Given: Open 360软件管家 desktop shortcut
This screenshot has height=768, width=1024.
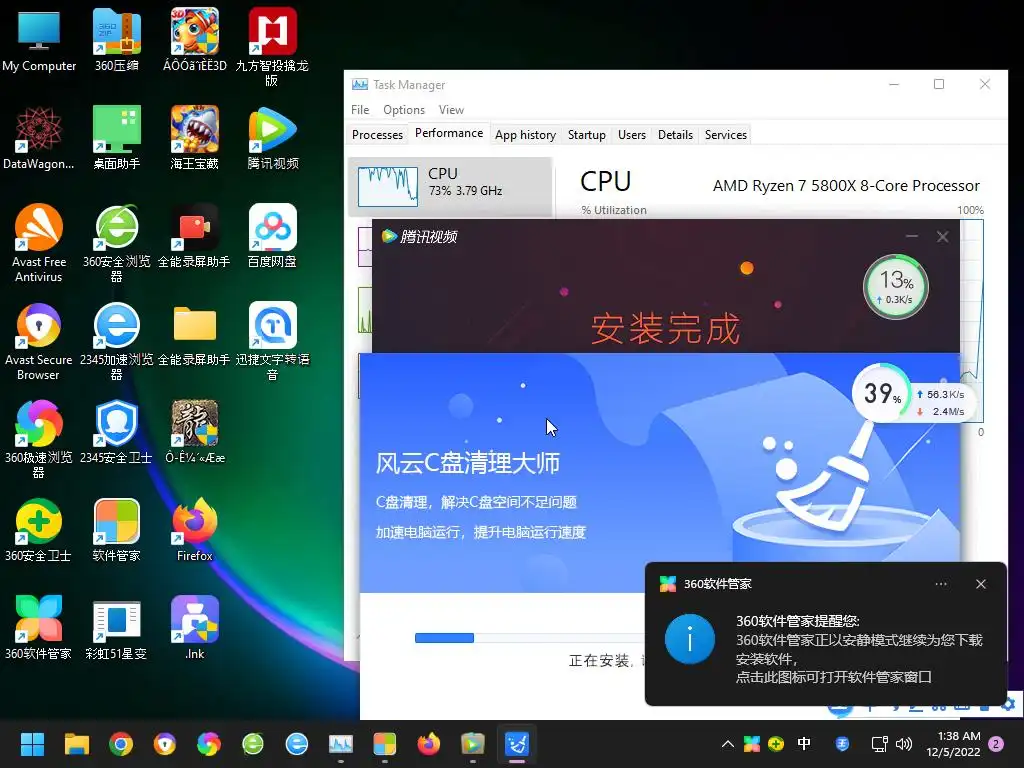Looking at the screenshot, I should [x=39, y=628].
